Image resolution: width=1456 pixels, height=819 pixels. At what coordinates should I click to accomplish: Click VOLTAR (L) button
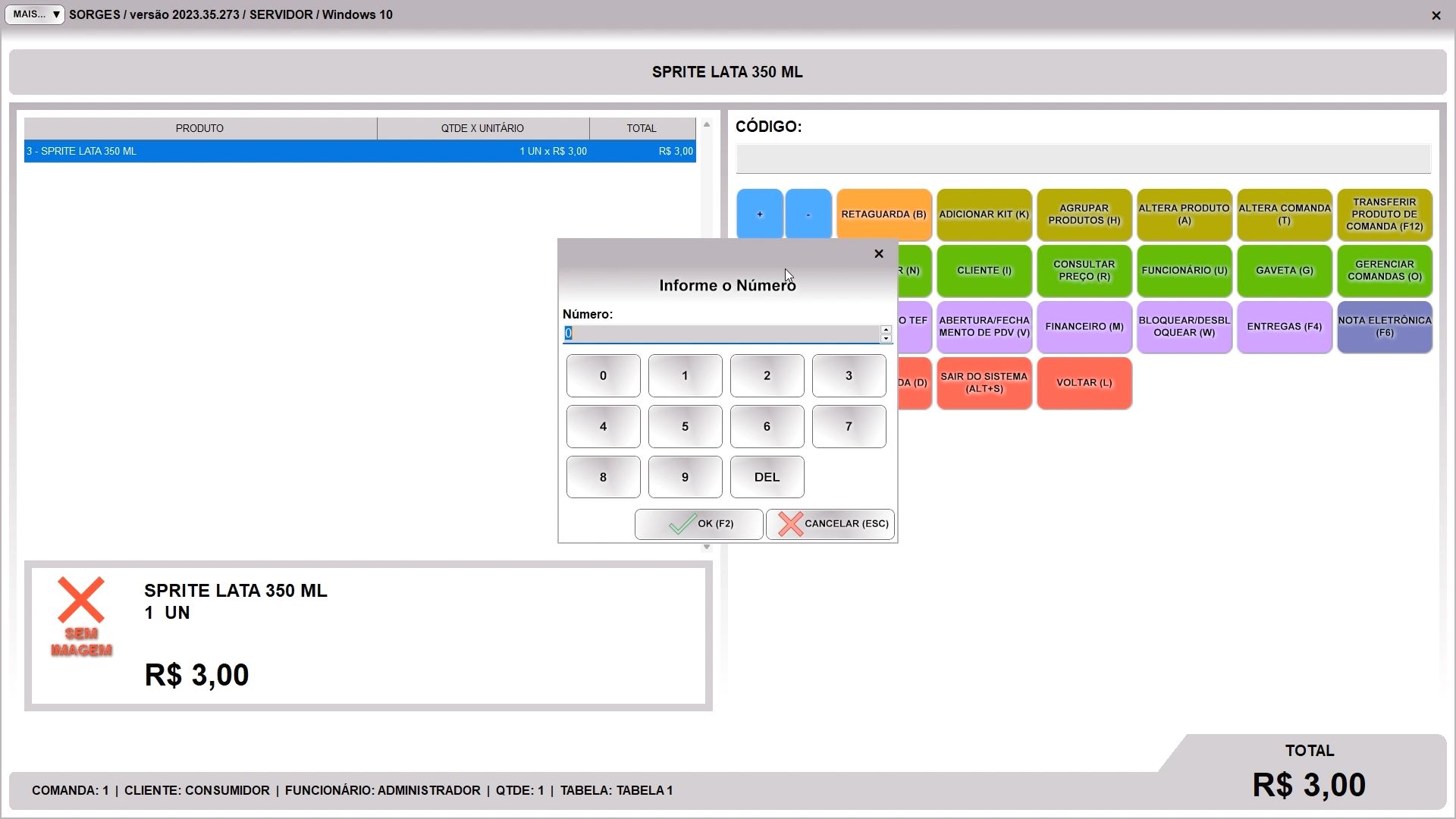[x=1084, y=383]
